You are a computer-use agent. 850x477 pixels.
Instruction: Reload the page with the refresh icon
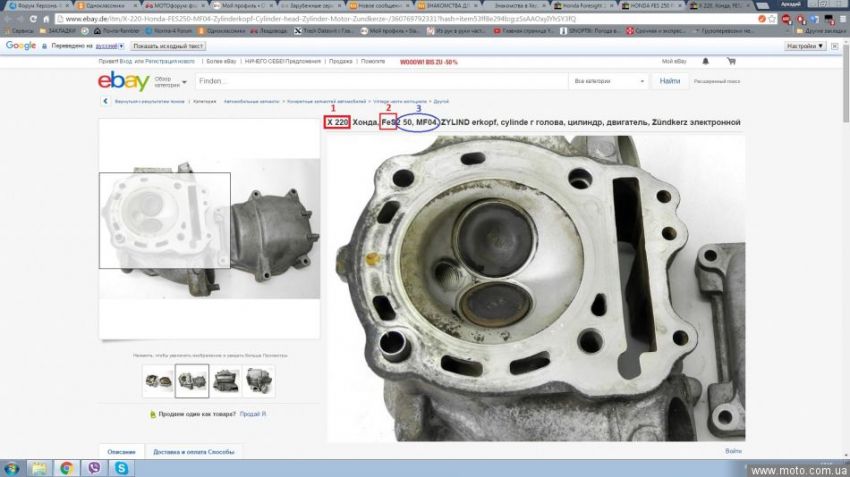point(33,19)
